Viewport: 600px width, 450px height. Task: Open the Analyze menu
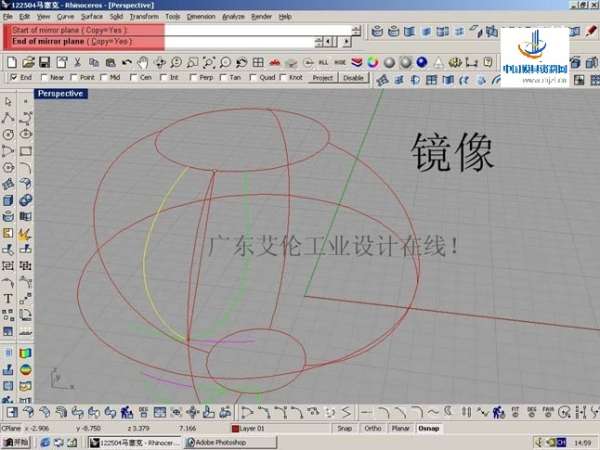pos(233,16)
